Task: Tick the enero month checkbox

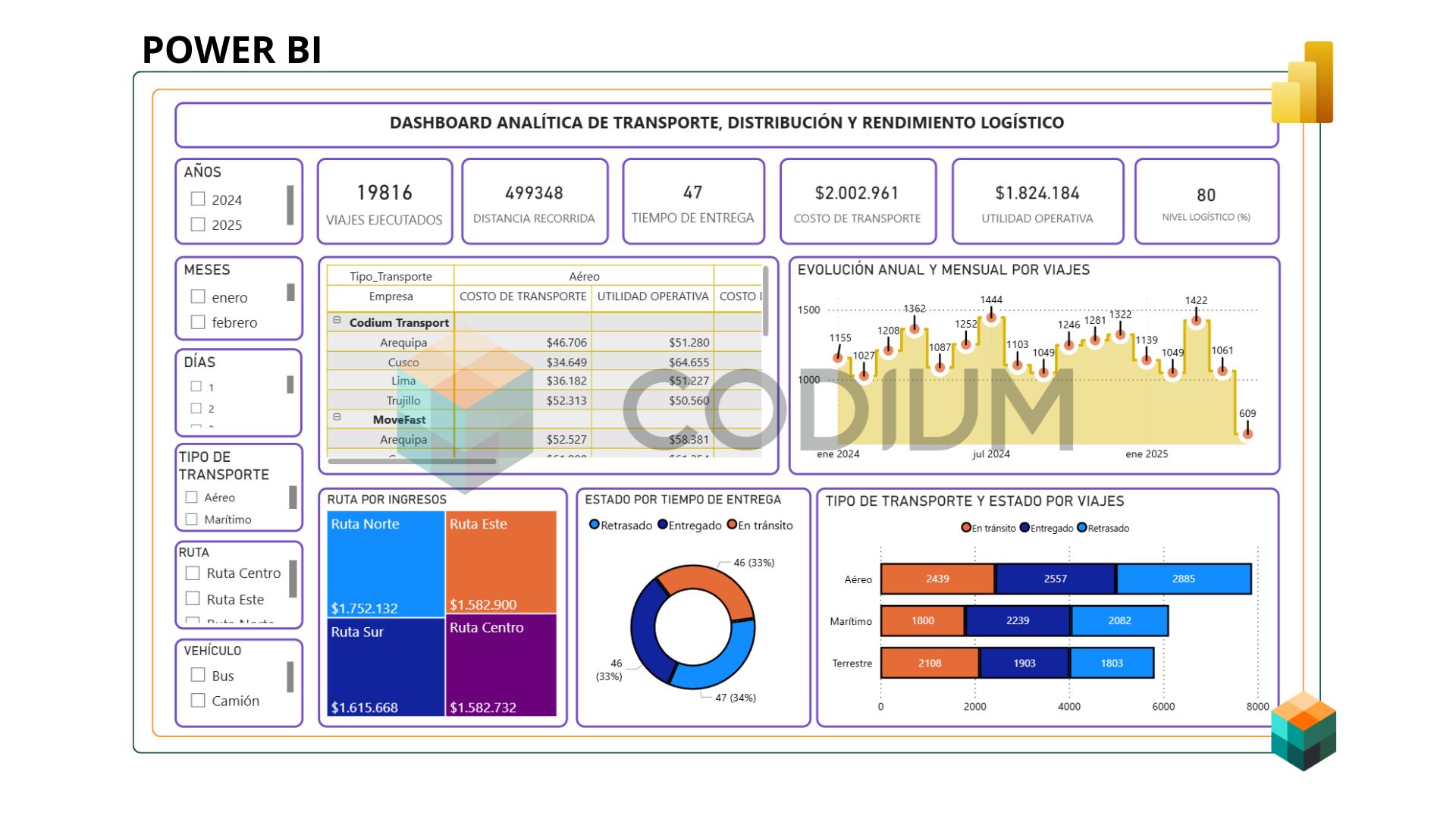Action: click(198, 297)
